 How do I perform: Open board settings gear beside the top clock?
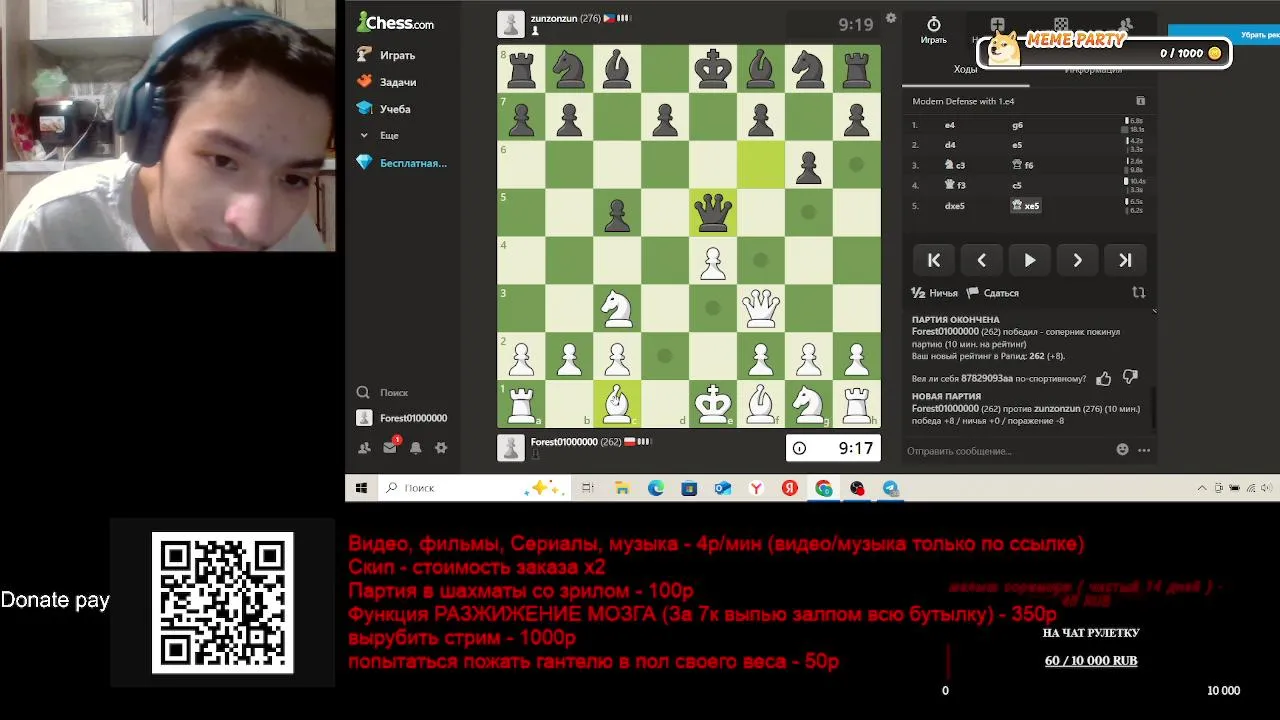pyautogui.click(x=891, y=18)
